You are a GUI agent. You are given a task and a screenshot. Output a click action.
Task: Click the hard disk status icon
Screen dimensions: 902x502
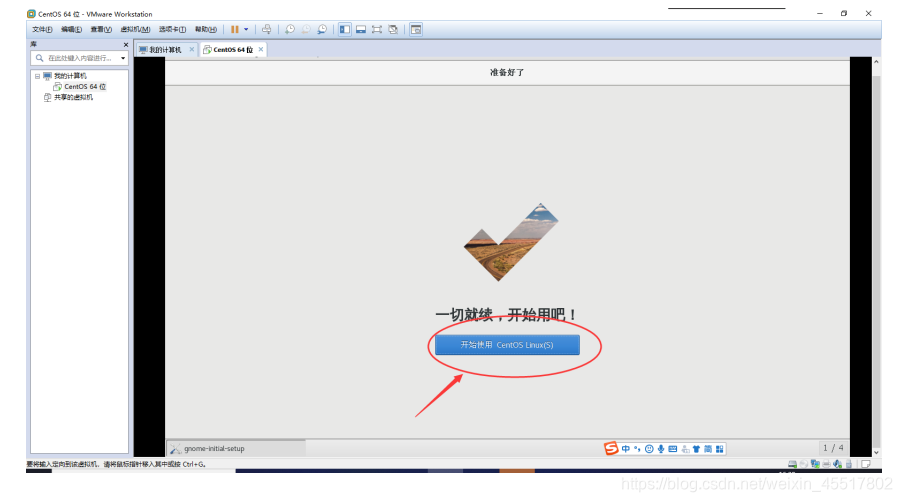pyautogui.click(x=792, y=464)
